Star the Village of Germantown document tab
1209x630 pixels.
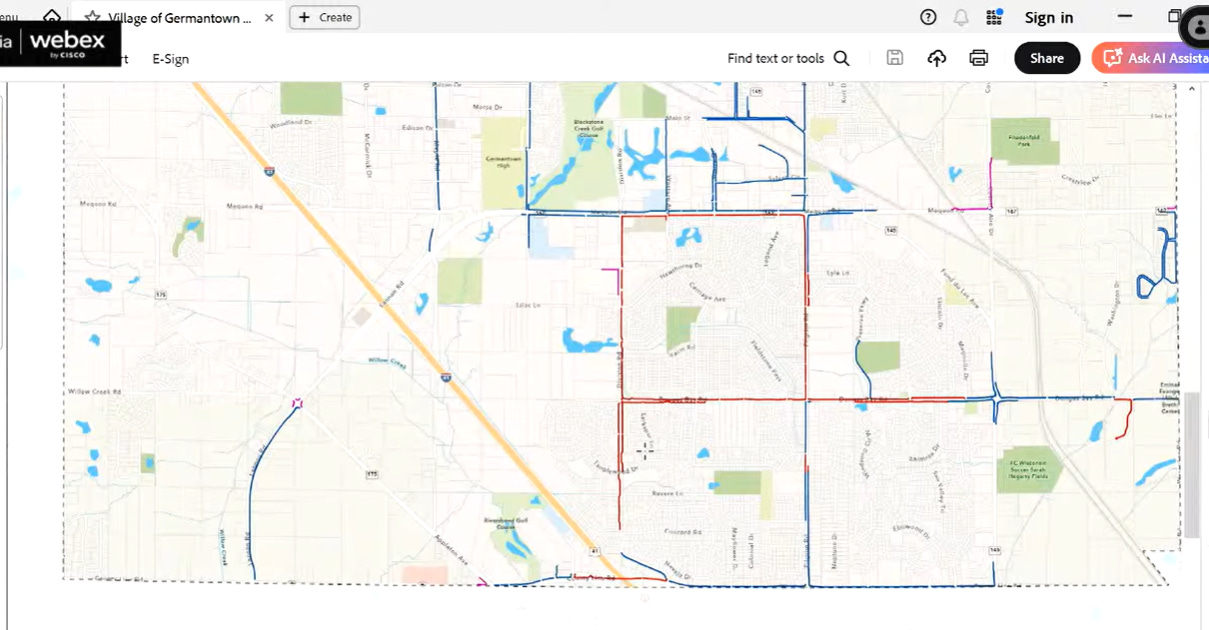pyautogui.click(x=93, y=17)
